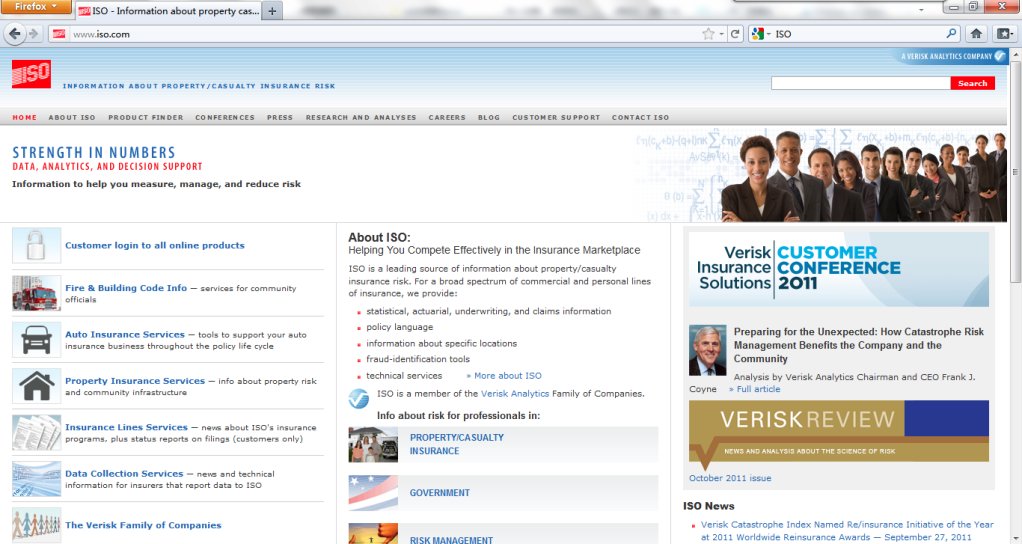
Task: Open PRODUCT FINDER in navigation bar
Action: pos(146,117)
